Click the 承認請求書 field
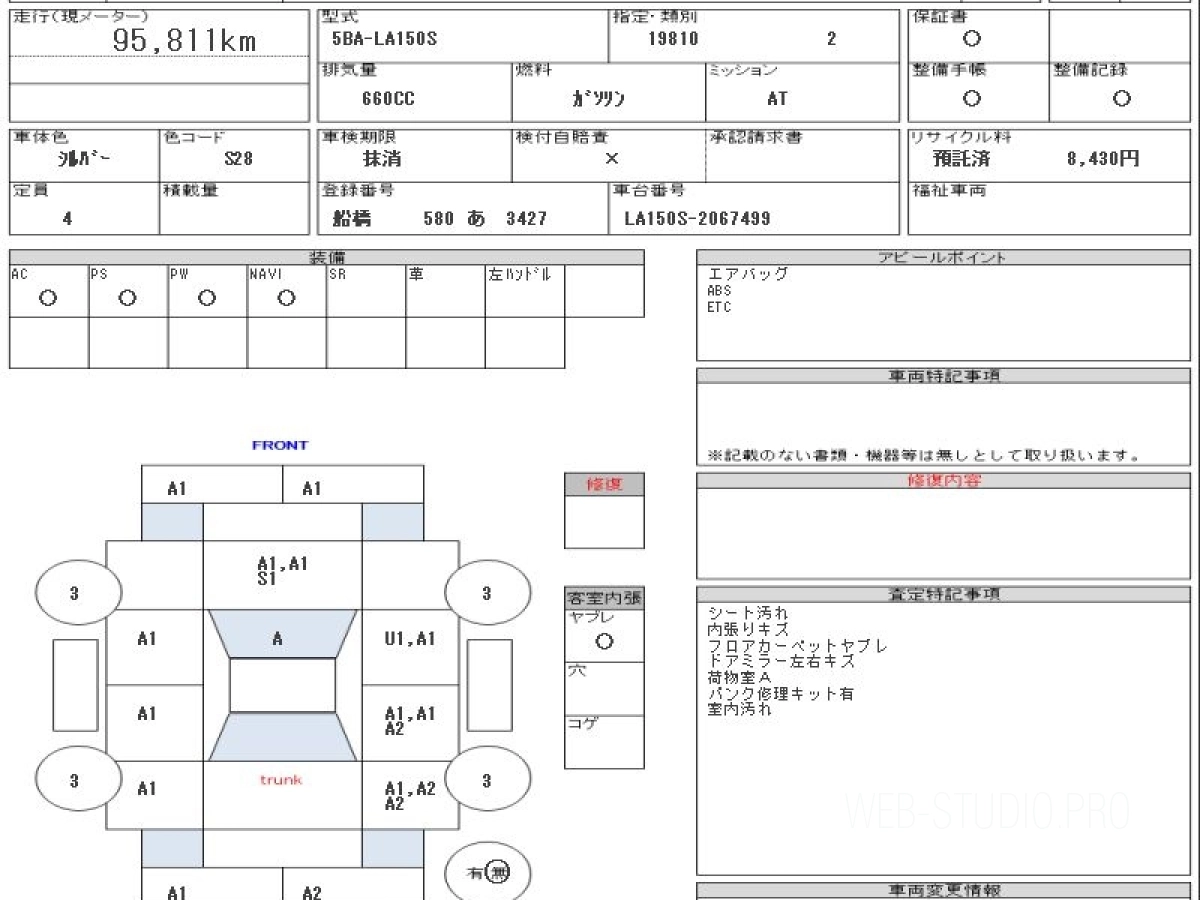The width and height of the screenshot is (1200, 900). tap(803, 155)
